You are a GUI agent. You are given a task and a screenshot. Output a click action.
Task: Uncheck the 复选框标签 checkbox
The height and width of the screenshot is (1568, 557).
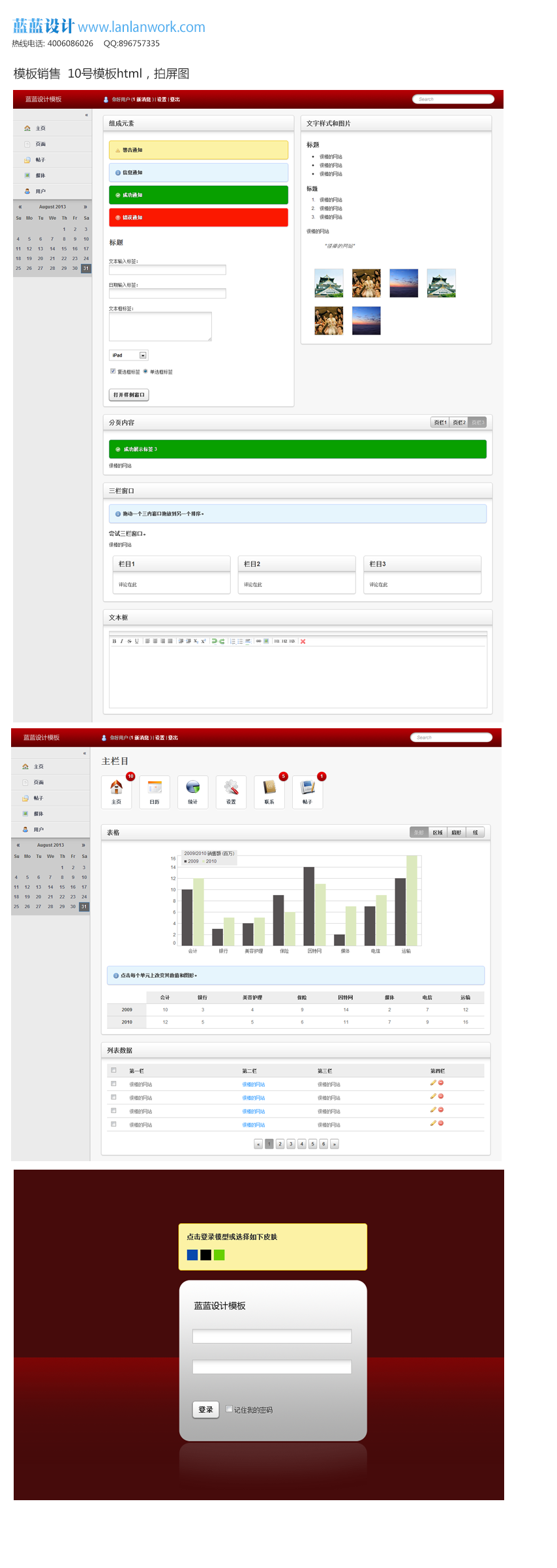tap(113, 371)
